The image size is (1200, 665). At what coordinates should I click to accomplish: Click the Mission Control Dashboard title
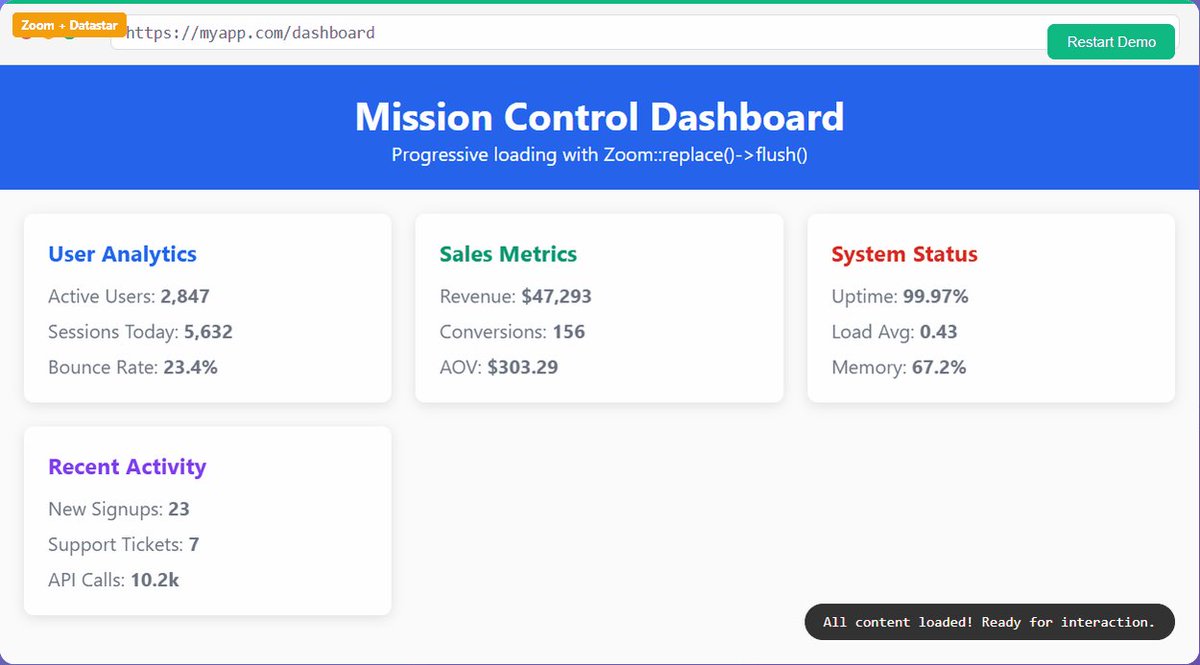tap(599, 117)
